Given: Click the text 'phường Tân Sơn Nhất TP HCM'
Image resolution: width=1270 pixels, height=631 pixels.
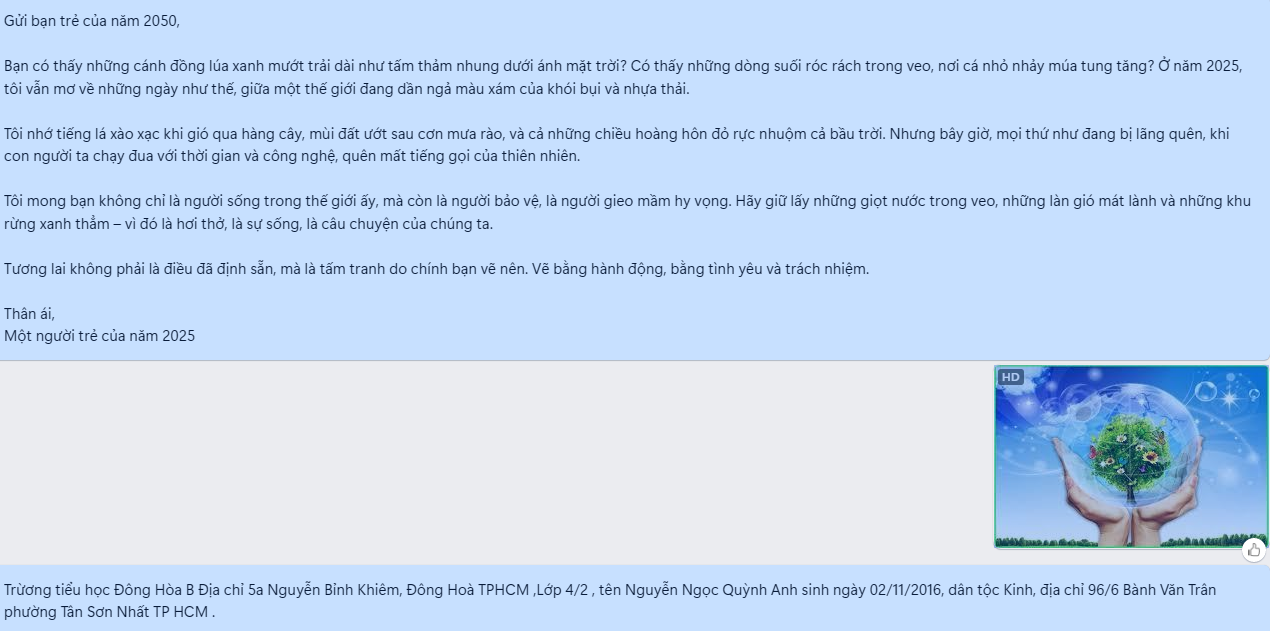Looking at the screenshot, I should (109, 611).
